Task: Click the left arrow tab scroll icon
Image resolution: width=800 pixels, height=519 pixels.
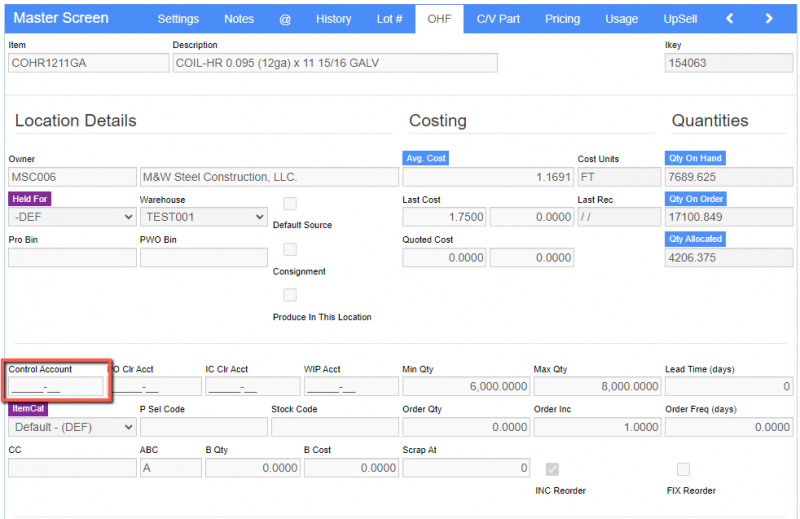Action: pos(730,19)
